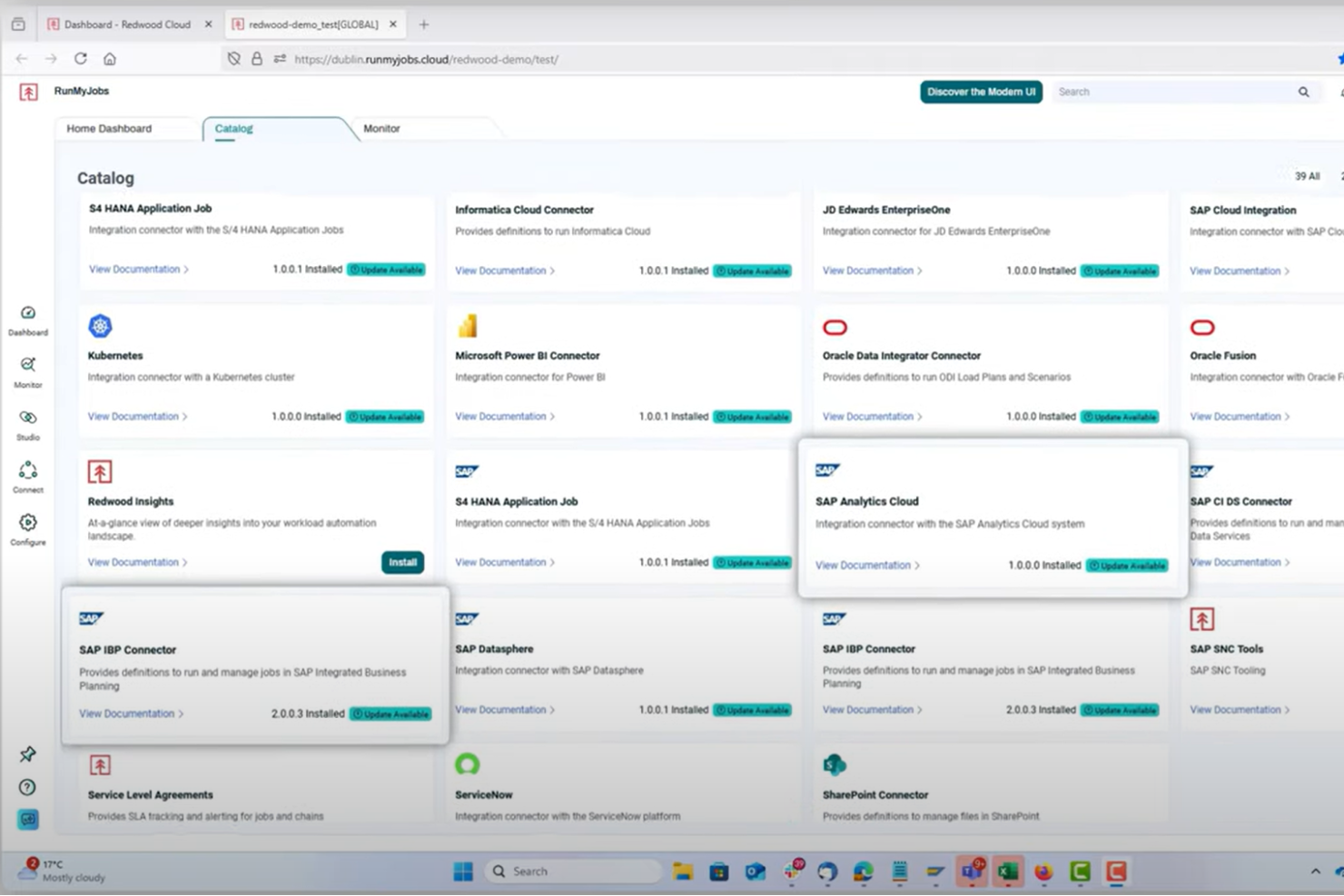Open Dashboard from the left sidebar

pos(28,320)
